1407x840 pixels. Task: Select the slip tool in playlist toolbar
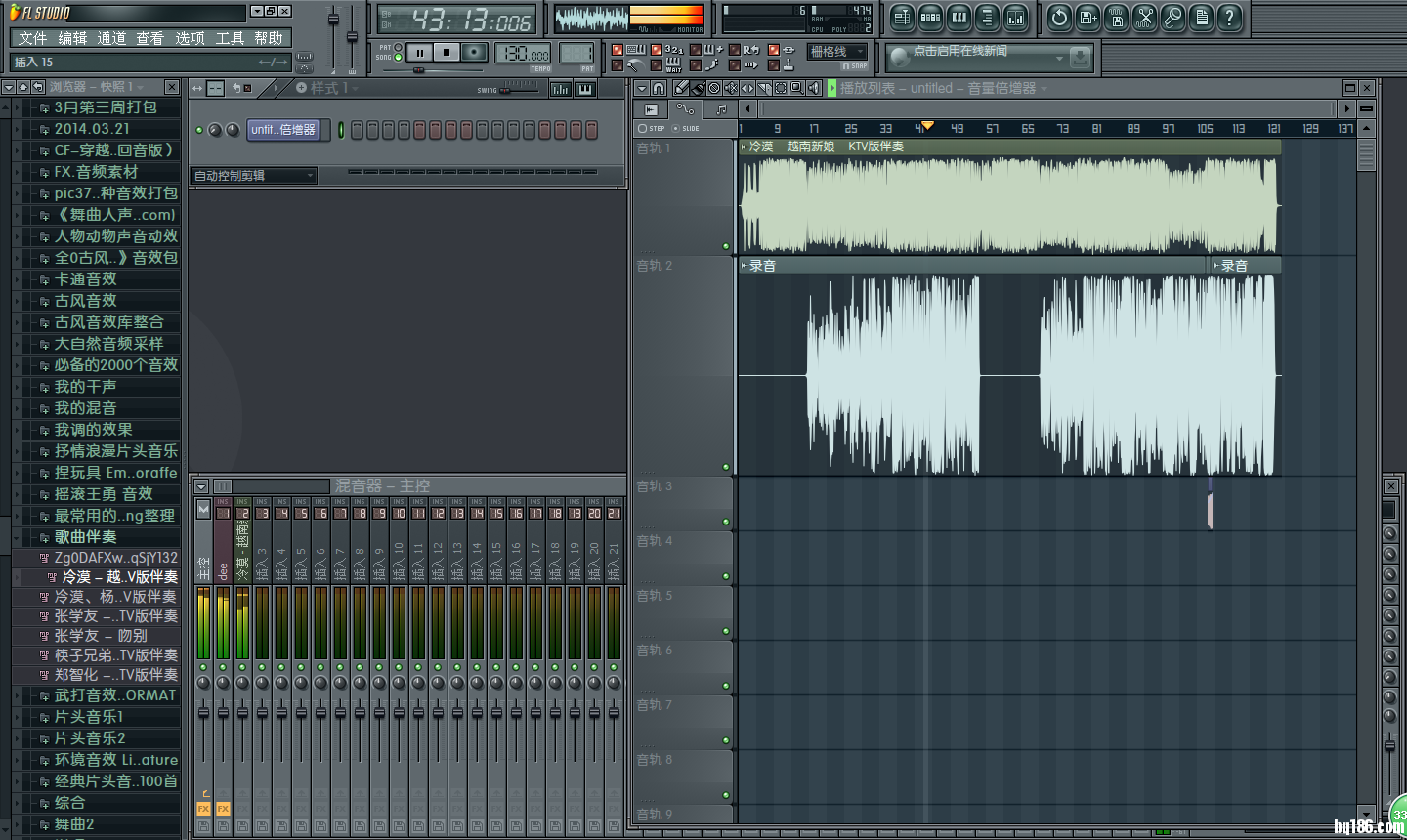coord(747,88)
